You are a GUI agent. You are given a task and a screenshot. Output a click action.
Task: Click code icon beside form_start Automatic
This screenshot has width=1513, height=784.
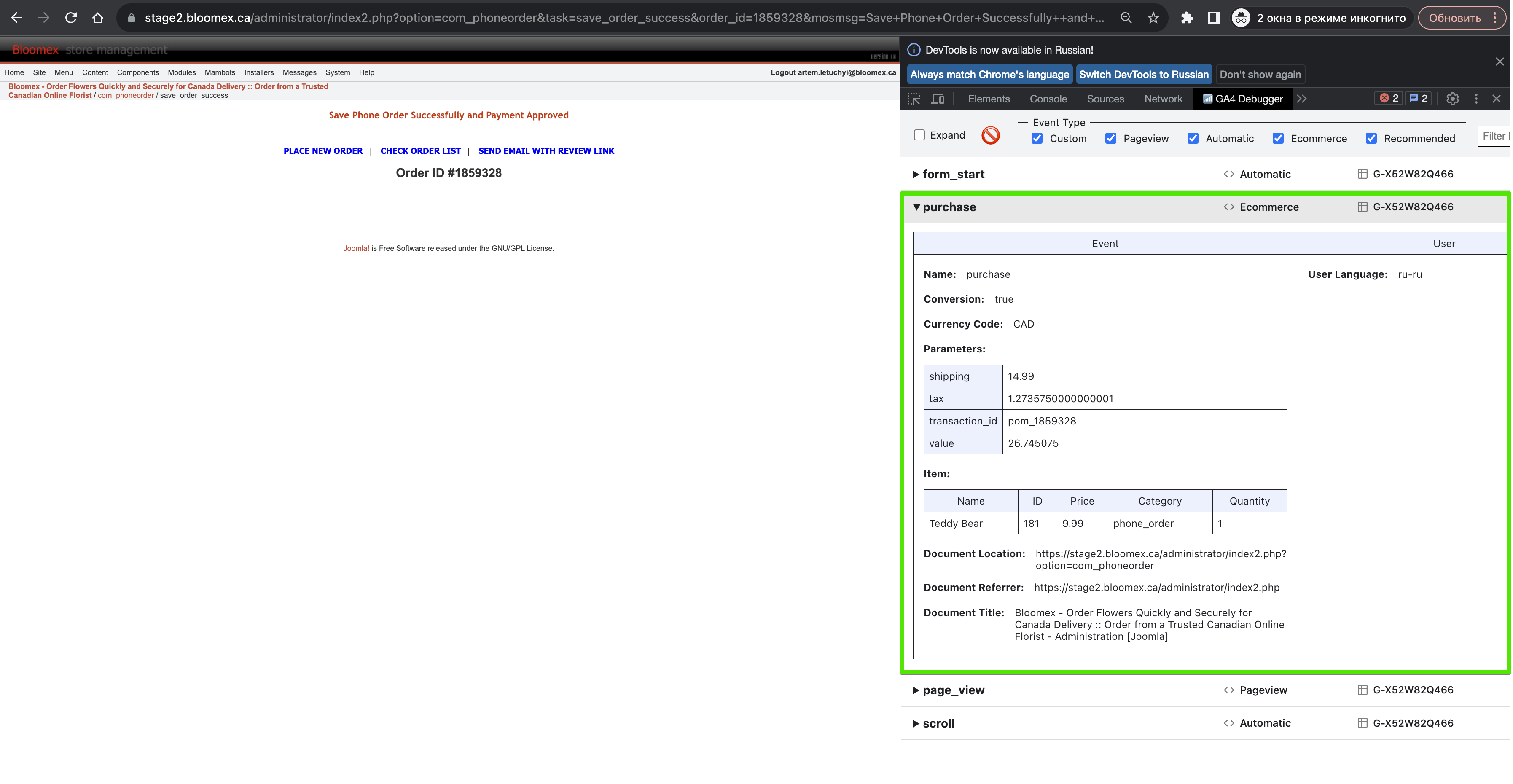coord(1229,174)
